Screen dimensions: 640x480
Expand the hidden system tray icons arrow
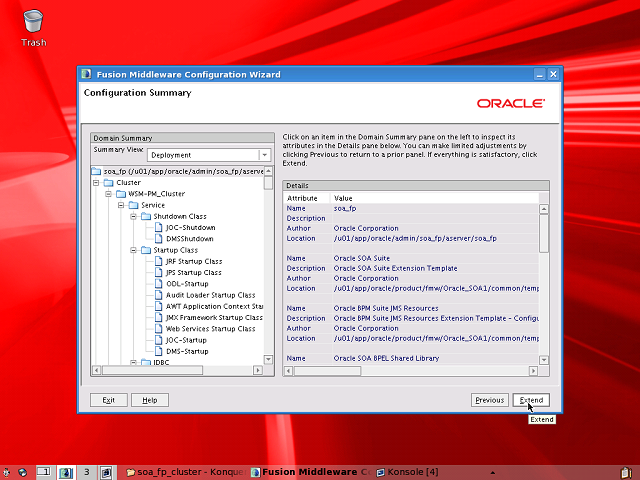coord(493,473)
